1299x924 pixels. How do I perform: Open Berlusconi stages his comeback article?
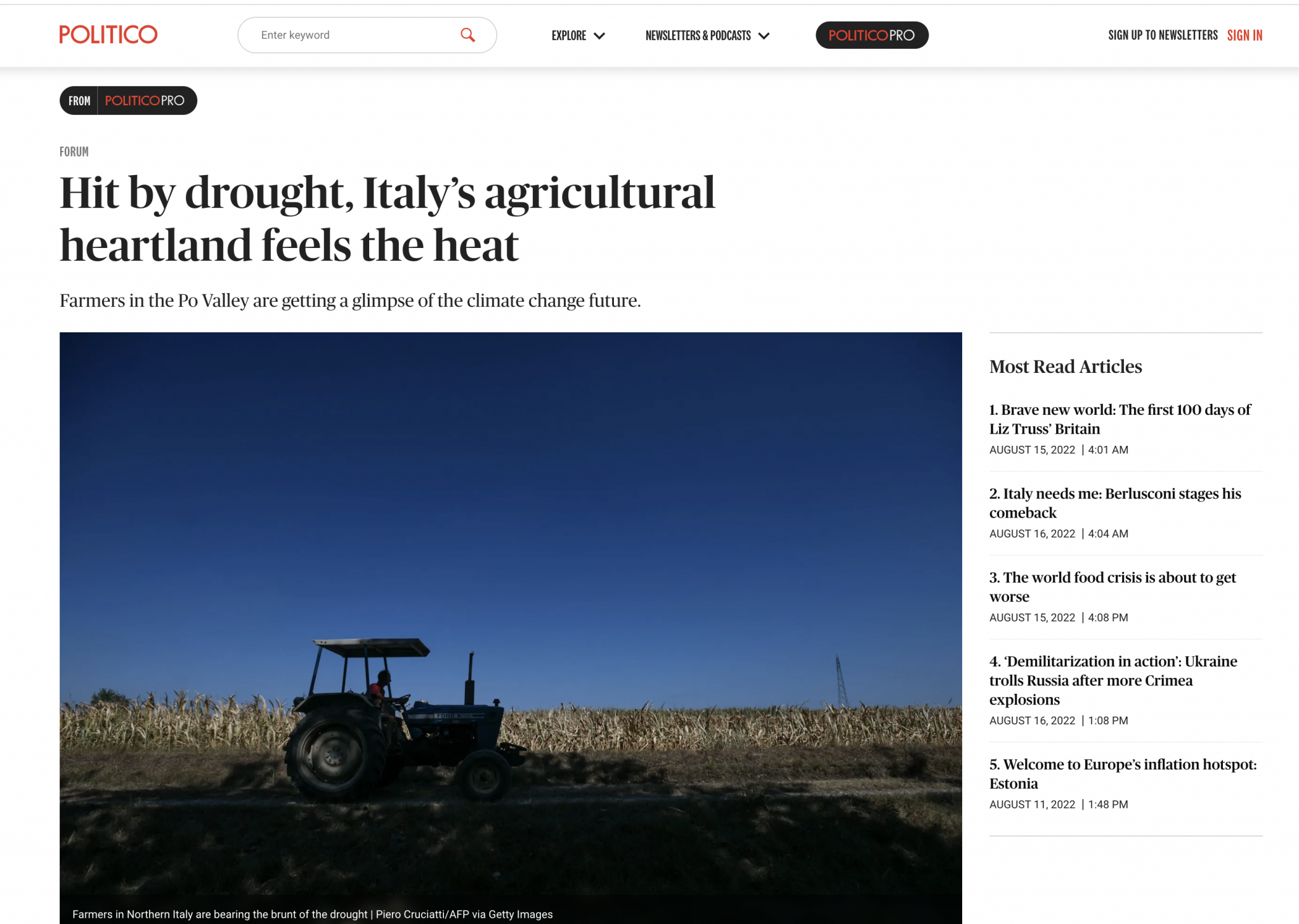[1115, 503]
